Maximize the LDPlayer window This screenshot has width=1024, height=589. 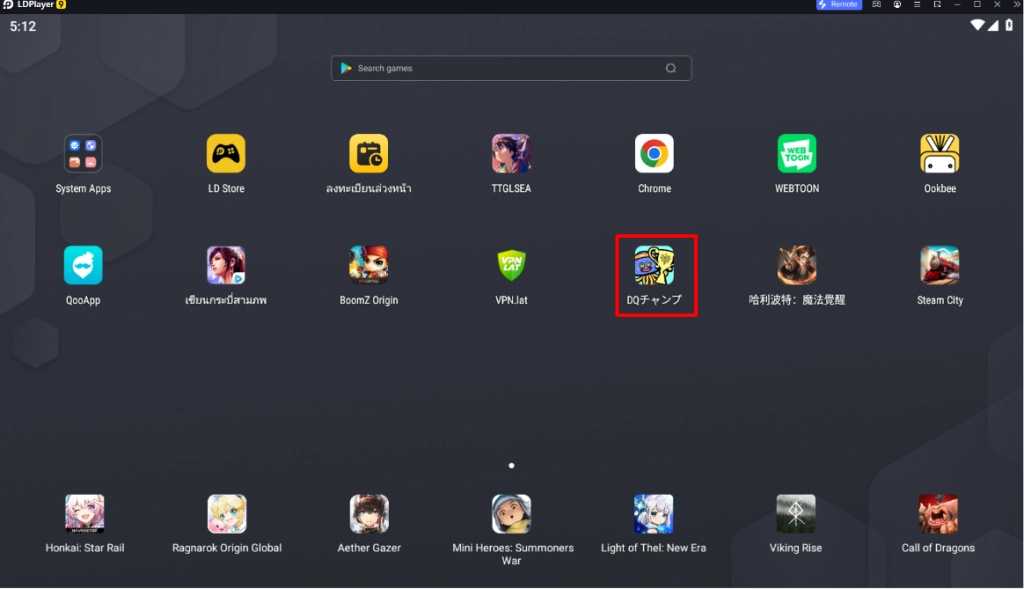pyautogui.click(x=978, y=5)
